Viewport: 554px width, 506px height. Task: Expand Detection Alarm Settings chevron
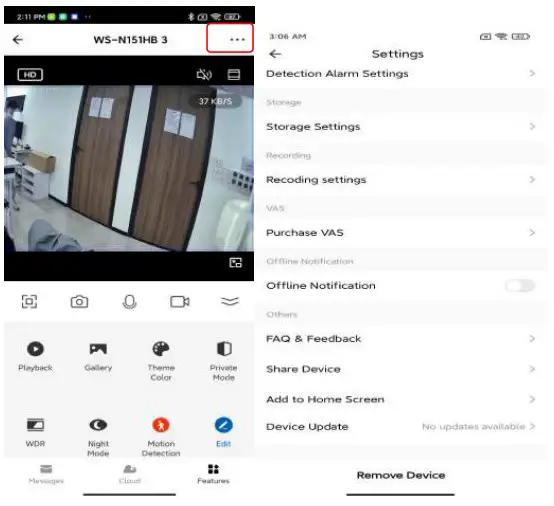coord(532,73)
